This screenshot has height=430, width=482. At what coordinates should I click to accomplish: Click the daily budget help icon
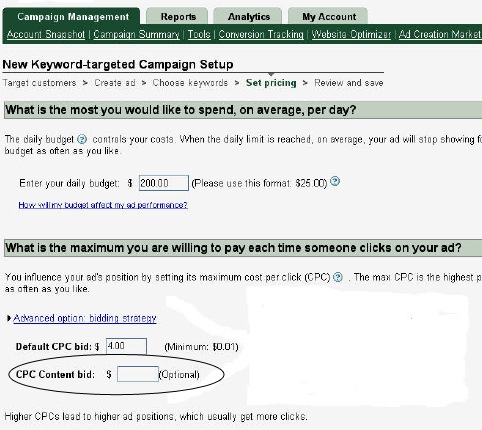[x=82, y=139]
